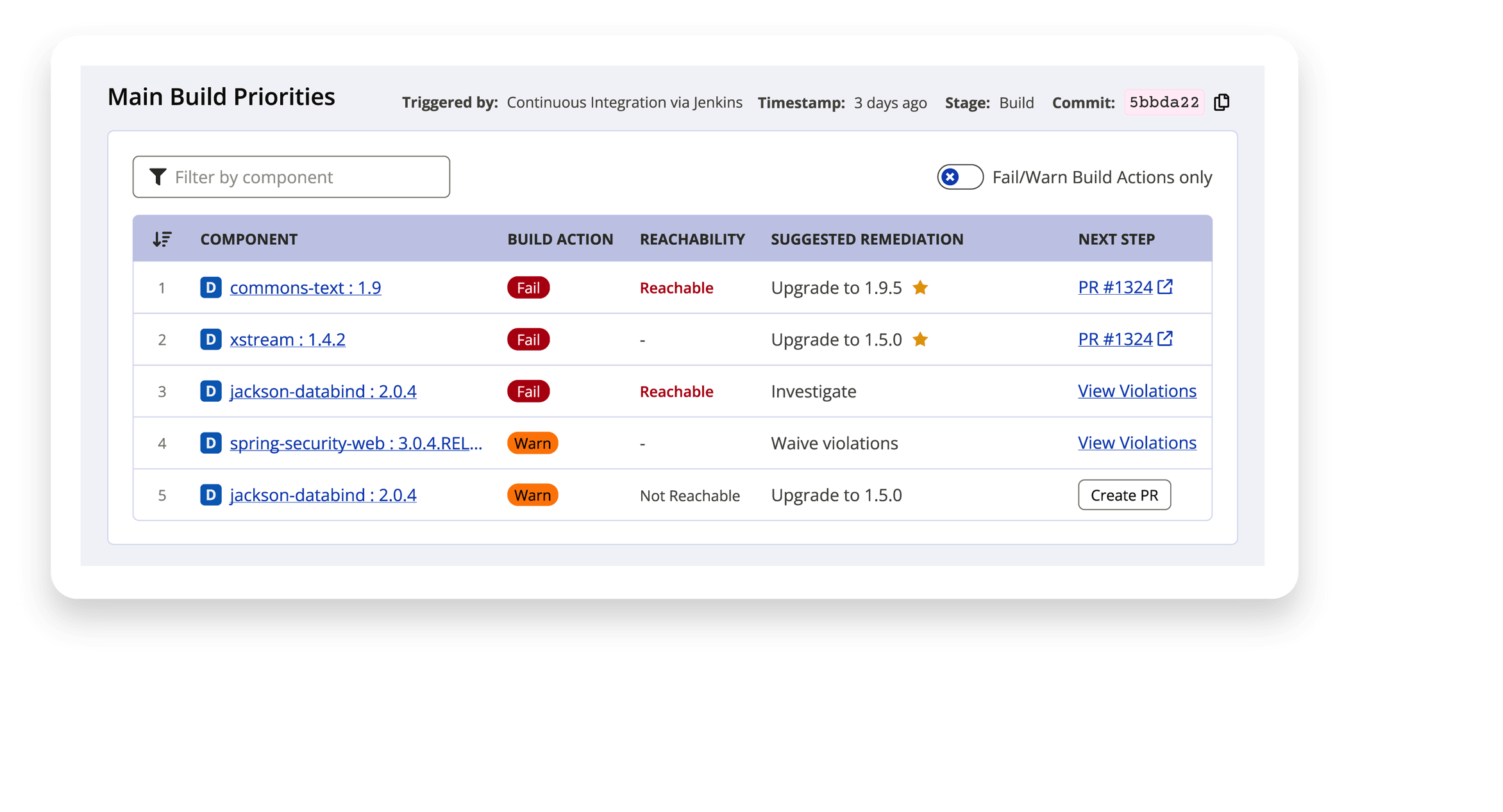Click the Reachable status on commons-text row
Screen dimensions: 1503x812
[676, 287]
